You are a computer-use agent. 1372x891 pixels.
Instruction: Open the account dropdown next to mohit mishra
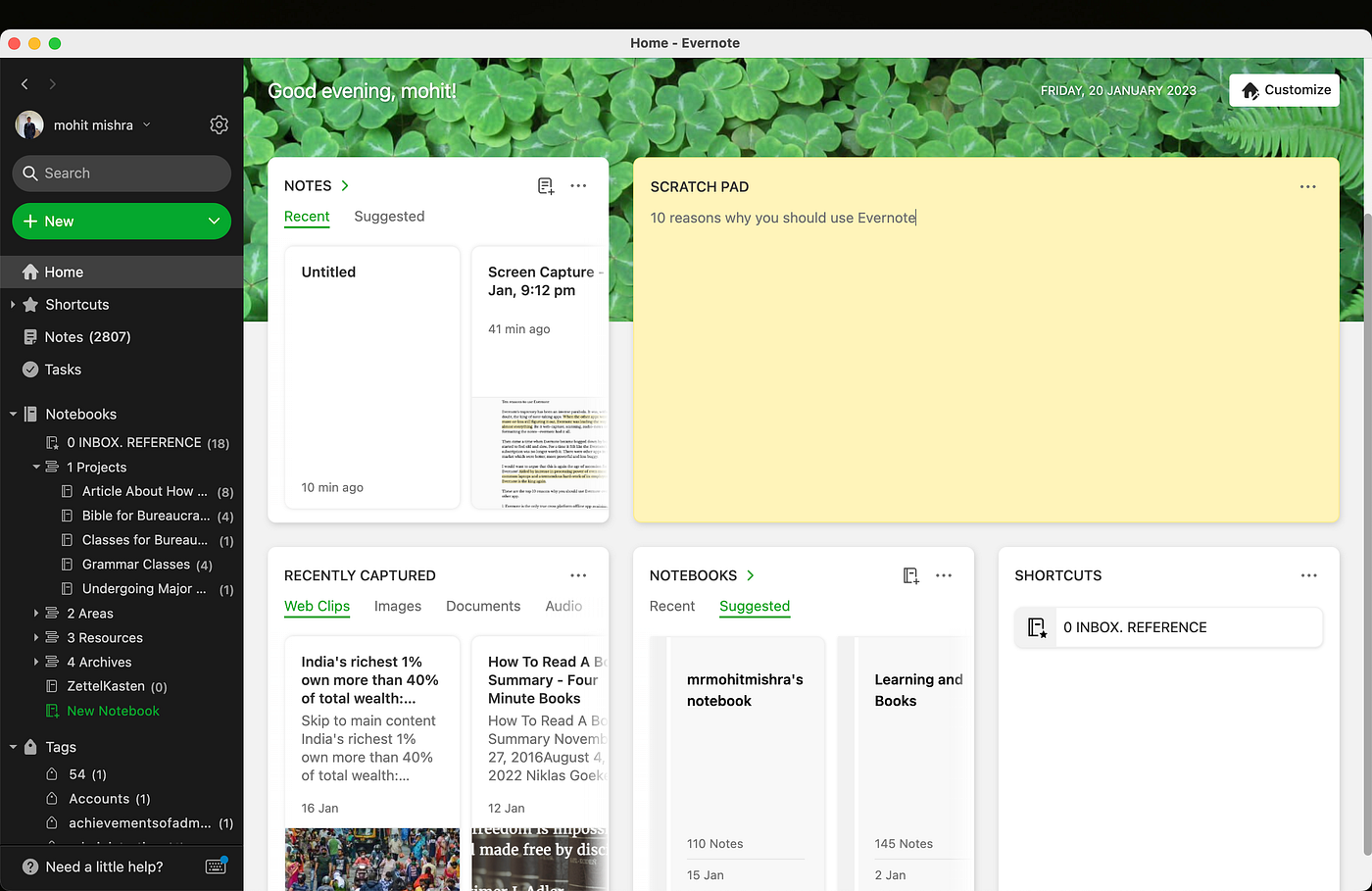click(x=147, y=124)
